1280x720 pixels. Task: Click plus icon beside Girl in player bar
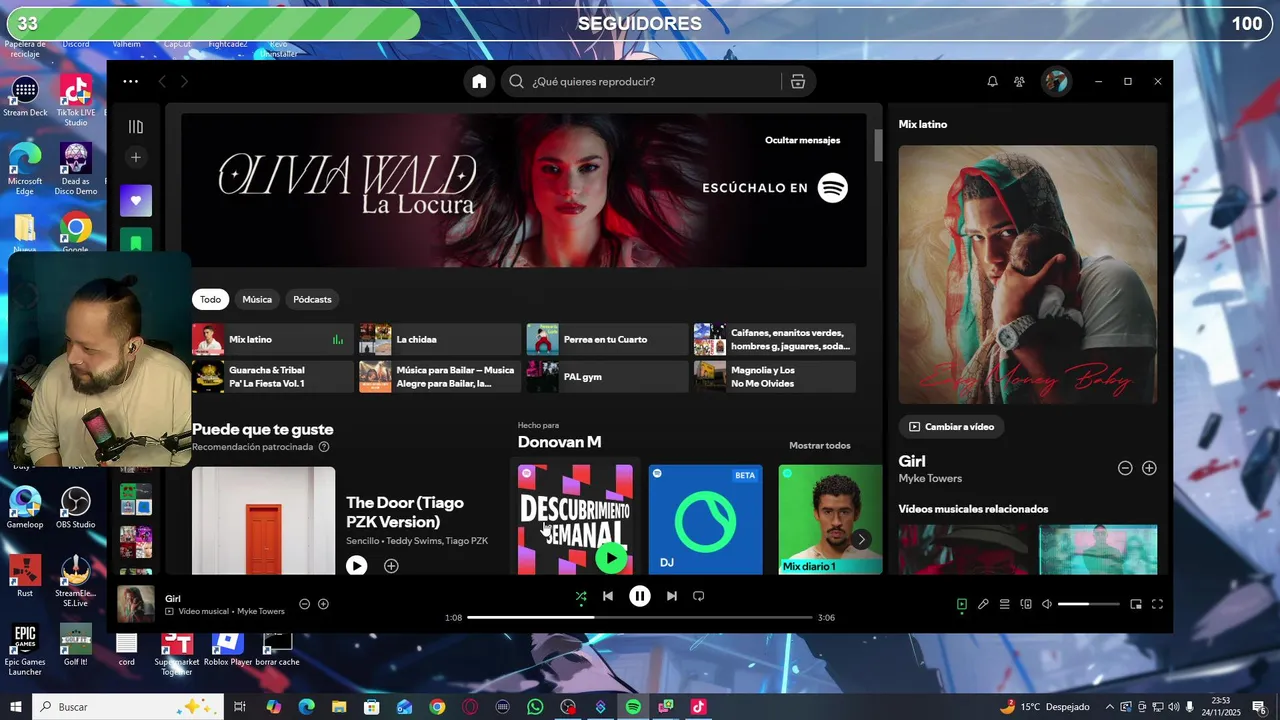point(323,604)
